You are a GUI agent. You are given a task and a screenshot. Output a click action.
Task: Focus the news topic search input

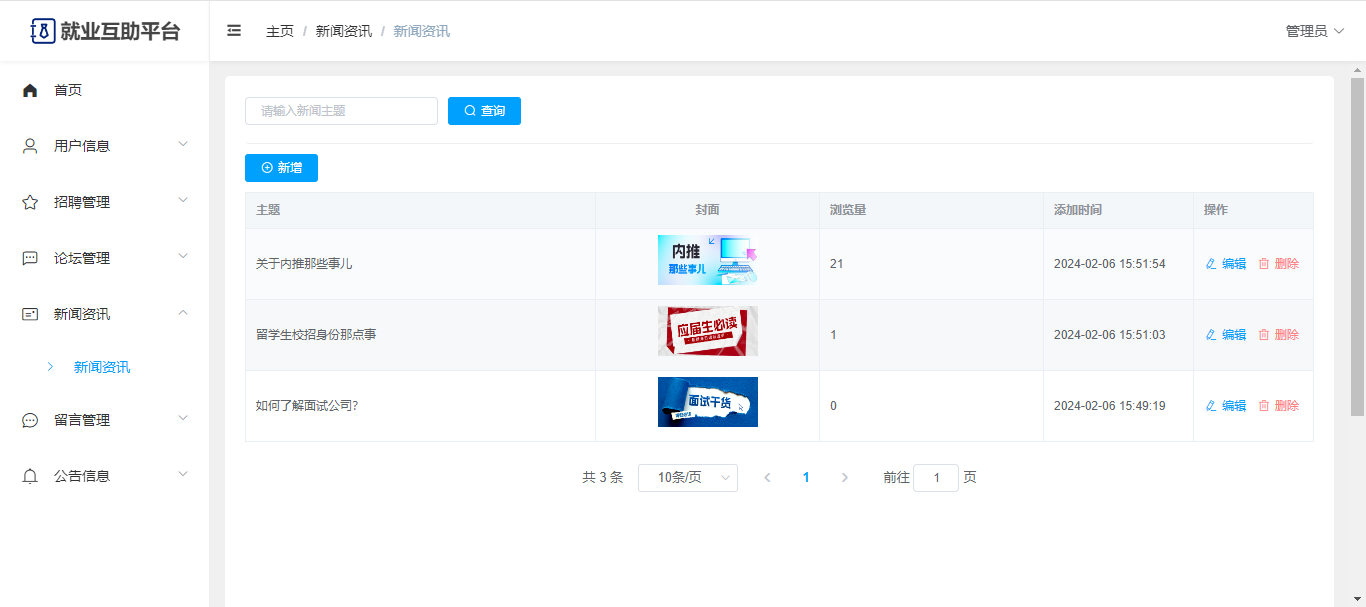click(x=341, y=111)
